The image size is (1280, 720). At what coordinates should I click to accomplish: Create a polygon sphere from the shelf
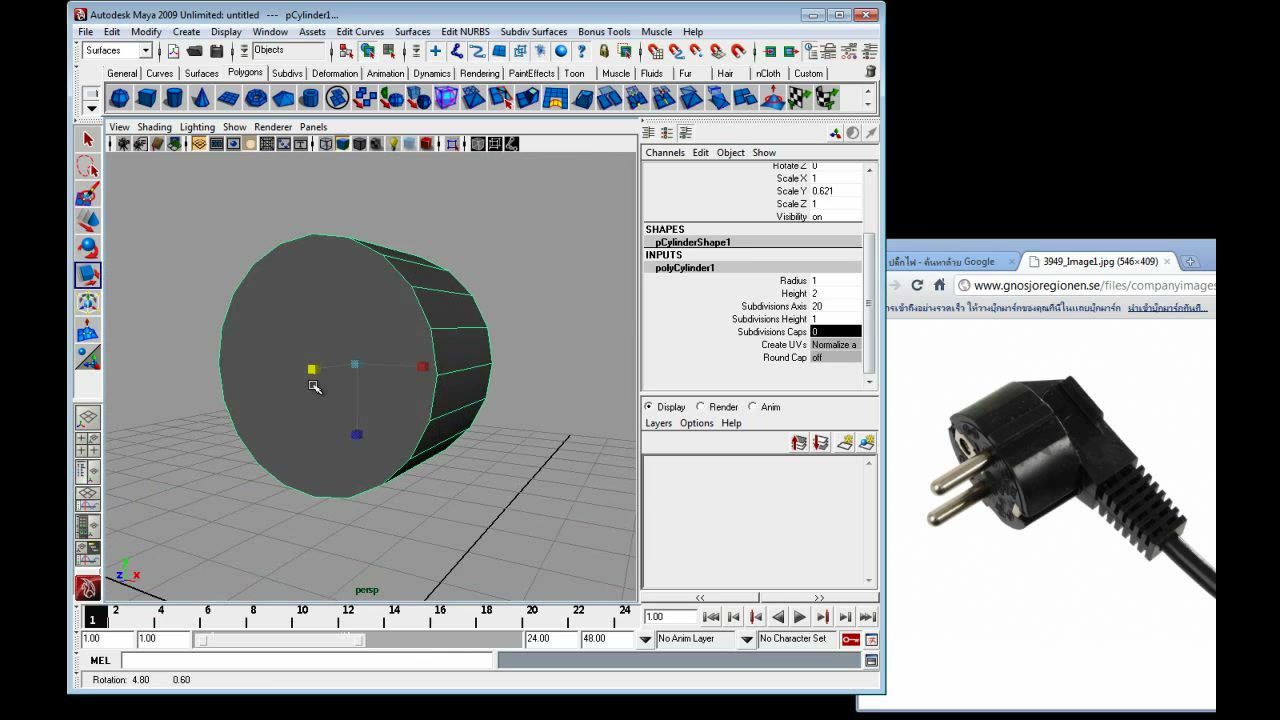tap(119, 98)
